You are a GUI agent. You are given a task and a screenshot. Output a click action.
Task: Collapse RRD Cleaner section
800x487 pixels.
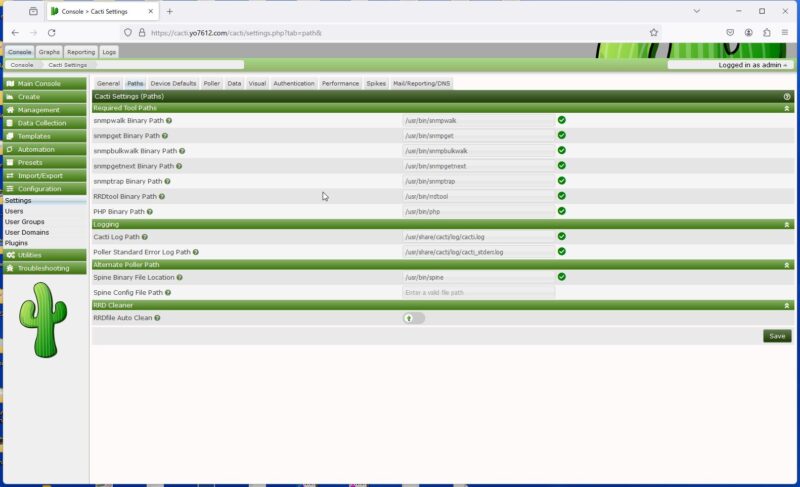click(787, 305)
